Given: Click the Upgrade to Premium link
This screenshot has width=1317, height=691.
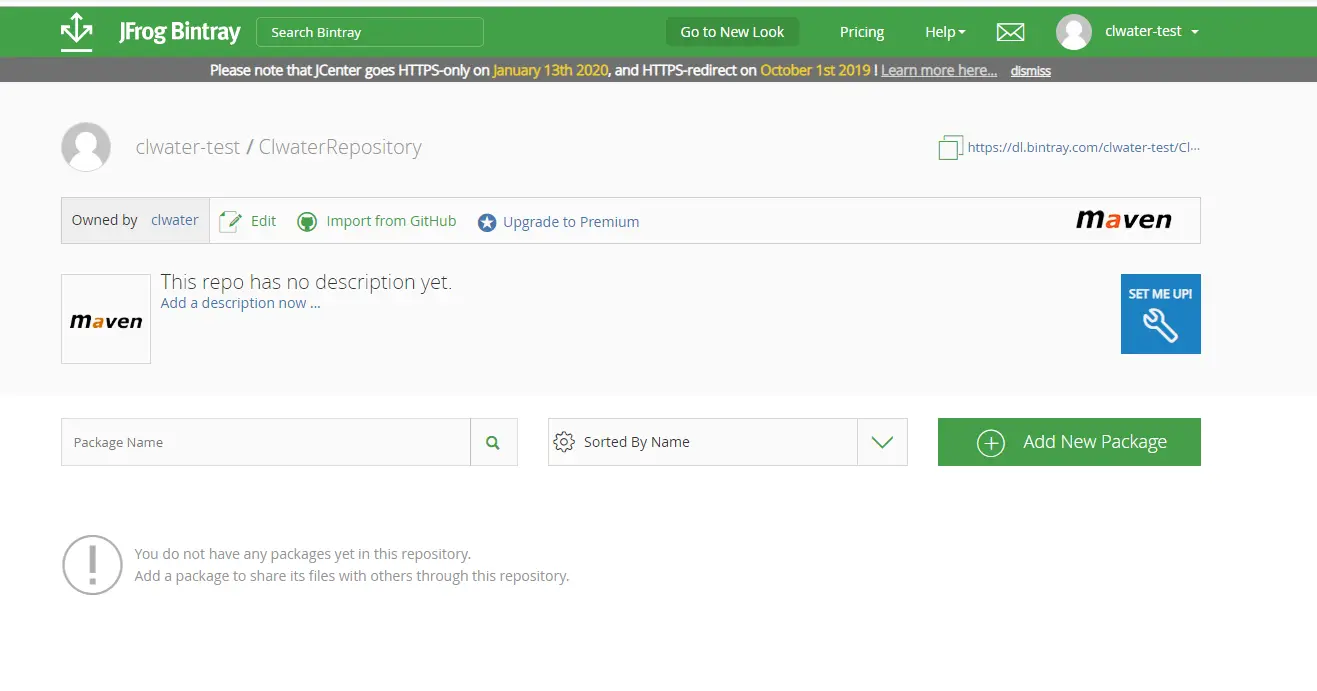Looking at the screenshot, I should pos(571,222).
